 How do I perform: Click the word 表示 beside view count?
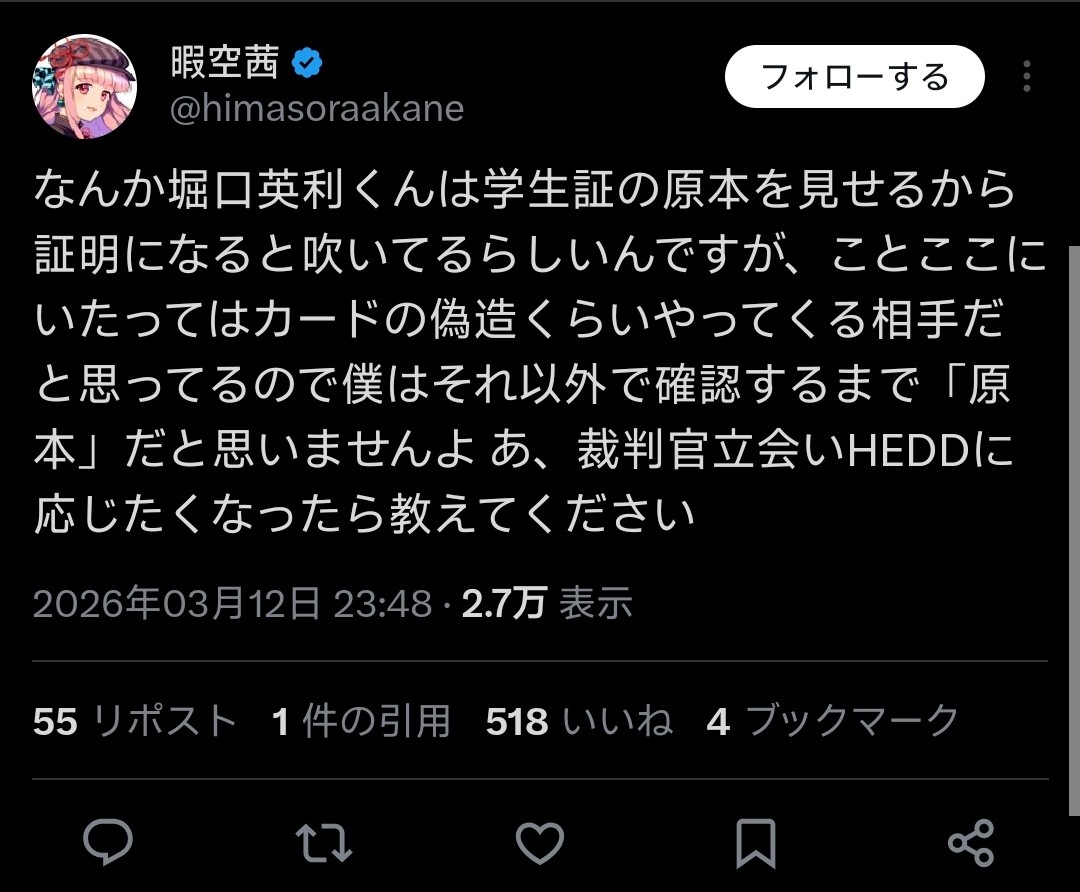(x=595, y=603)
